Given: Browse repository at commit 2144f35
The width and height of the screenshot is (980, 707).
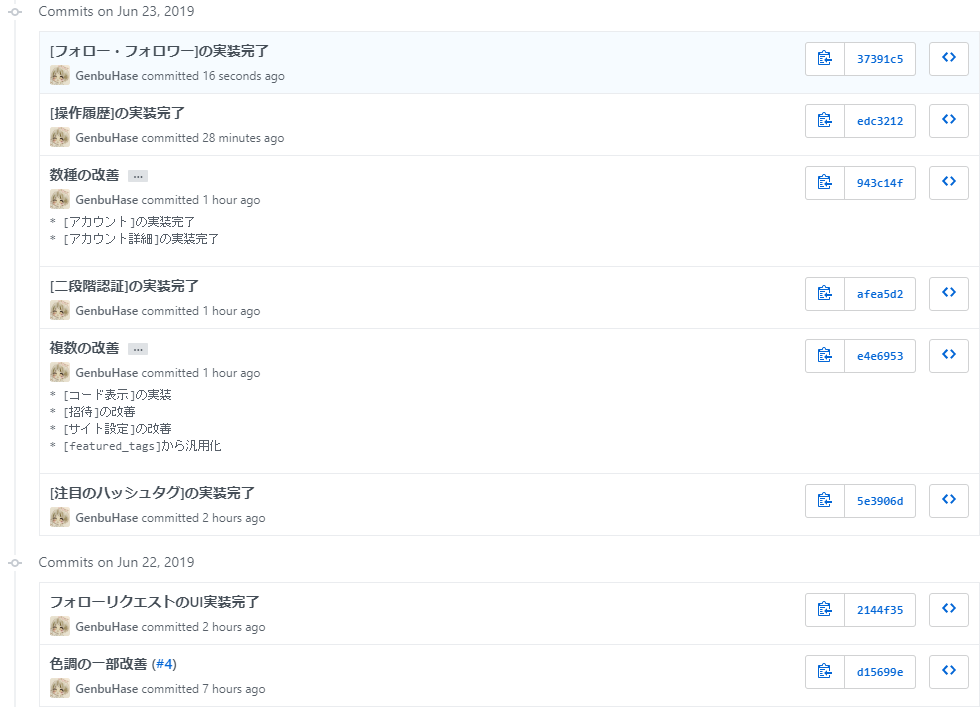Looking at the screenshot, I should (949, 609).
